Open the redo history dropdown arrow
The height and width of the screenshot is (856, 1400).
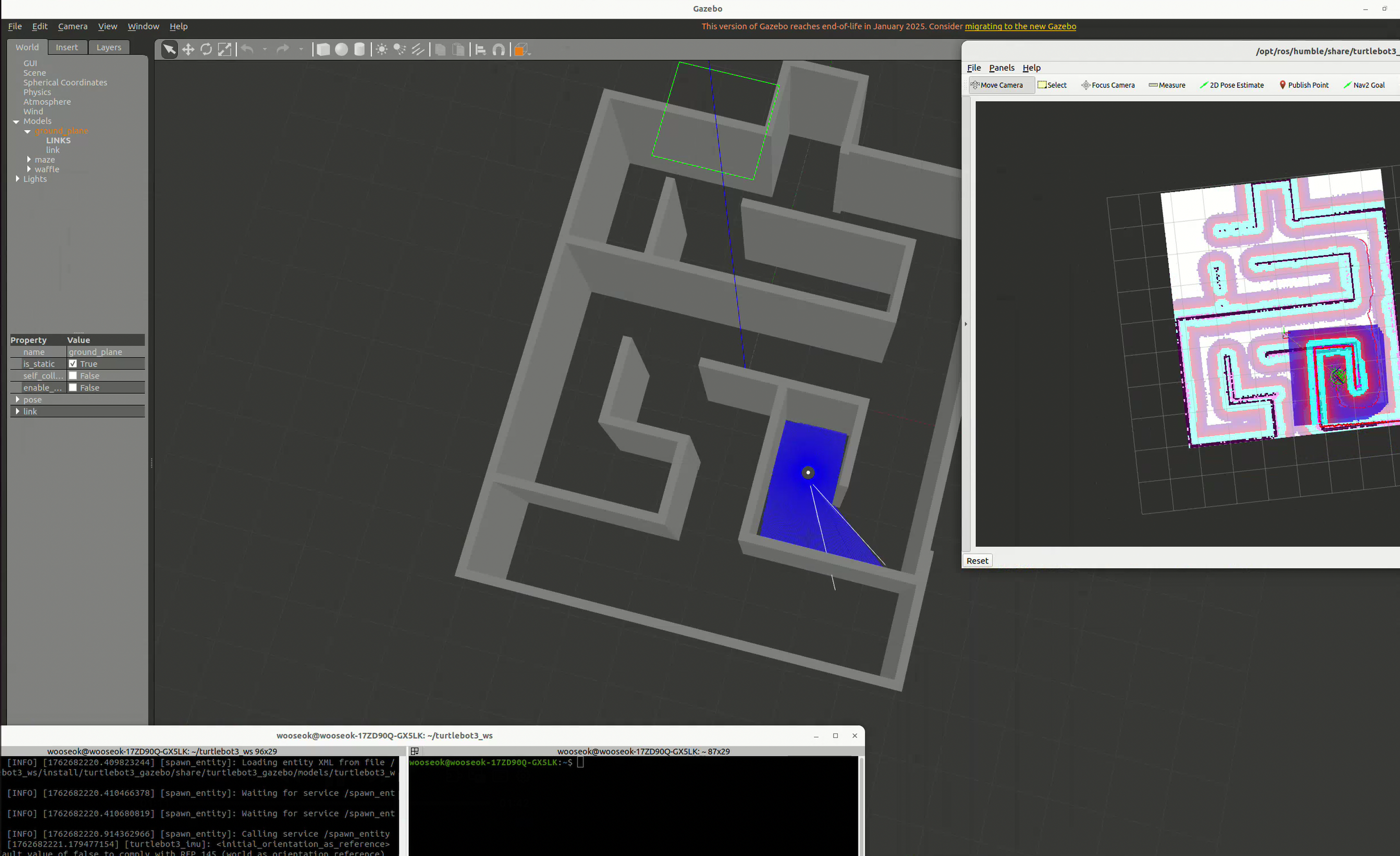301,49
